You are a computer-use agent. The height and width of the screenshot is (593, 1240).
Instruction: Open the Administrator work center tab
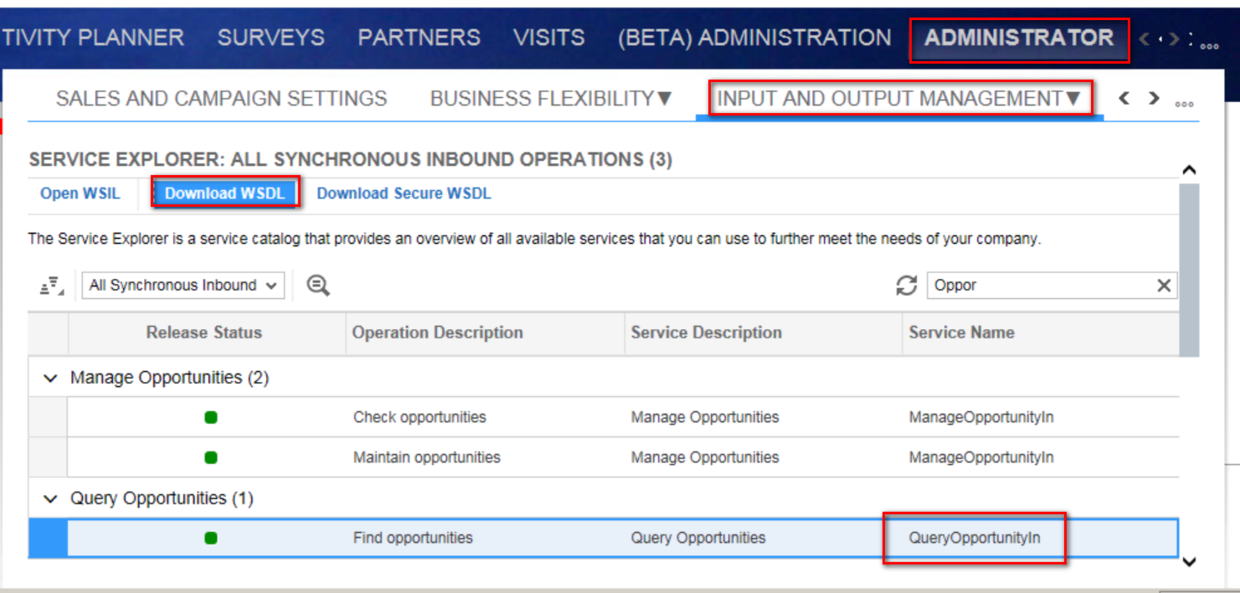pyautogui.click(x=1018, y=39)
